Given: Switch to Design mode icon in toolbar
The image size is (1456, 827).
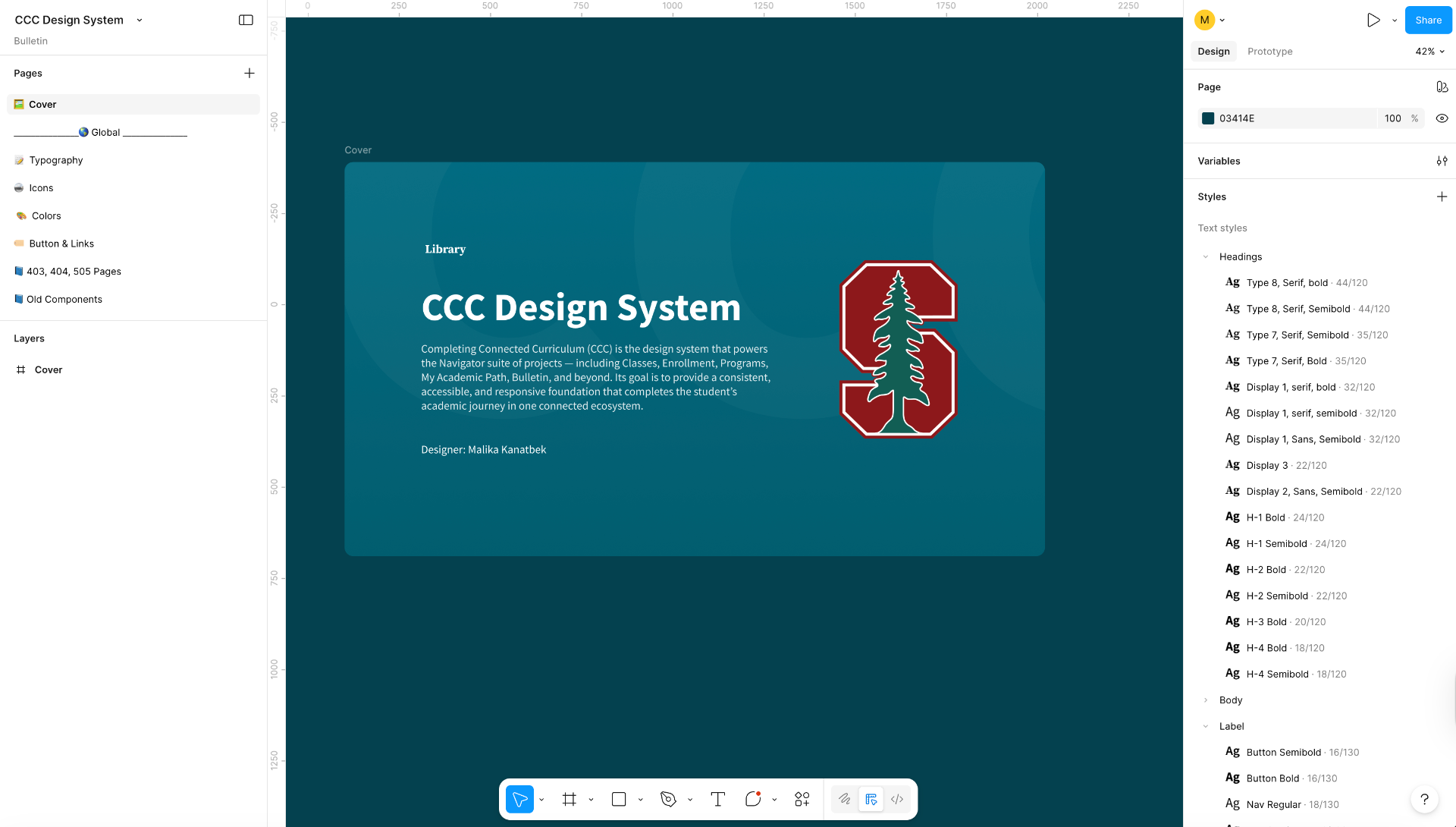Looking at the screenshot, I should pos(871,799).
